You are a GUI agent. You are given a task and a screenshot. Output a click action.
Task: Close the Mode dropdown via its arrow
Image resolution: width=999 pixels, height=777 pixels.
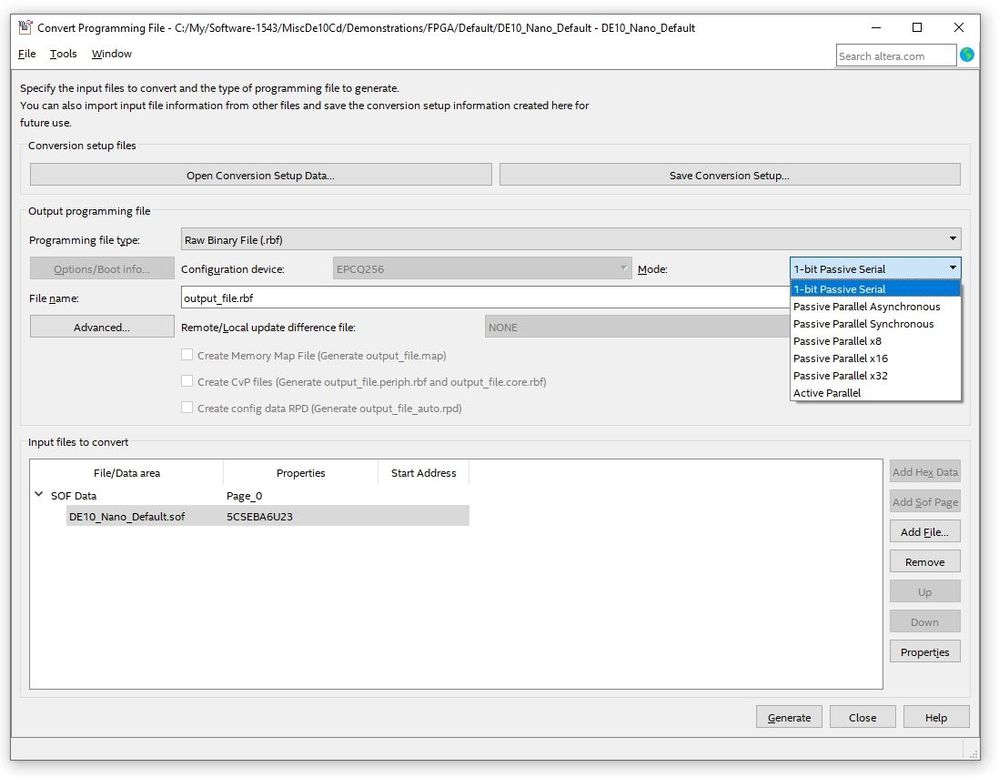click(953, 268)
